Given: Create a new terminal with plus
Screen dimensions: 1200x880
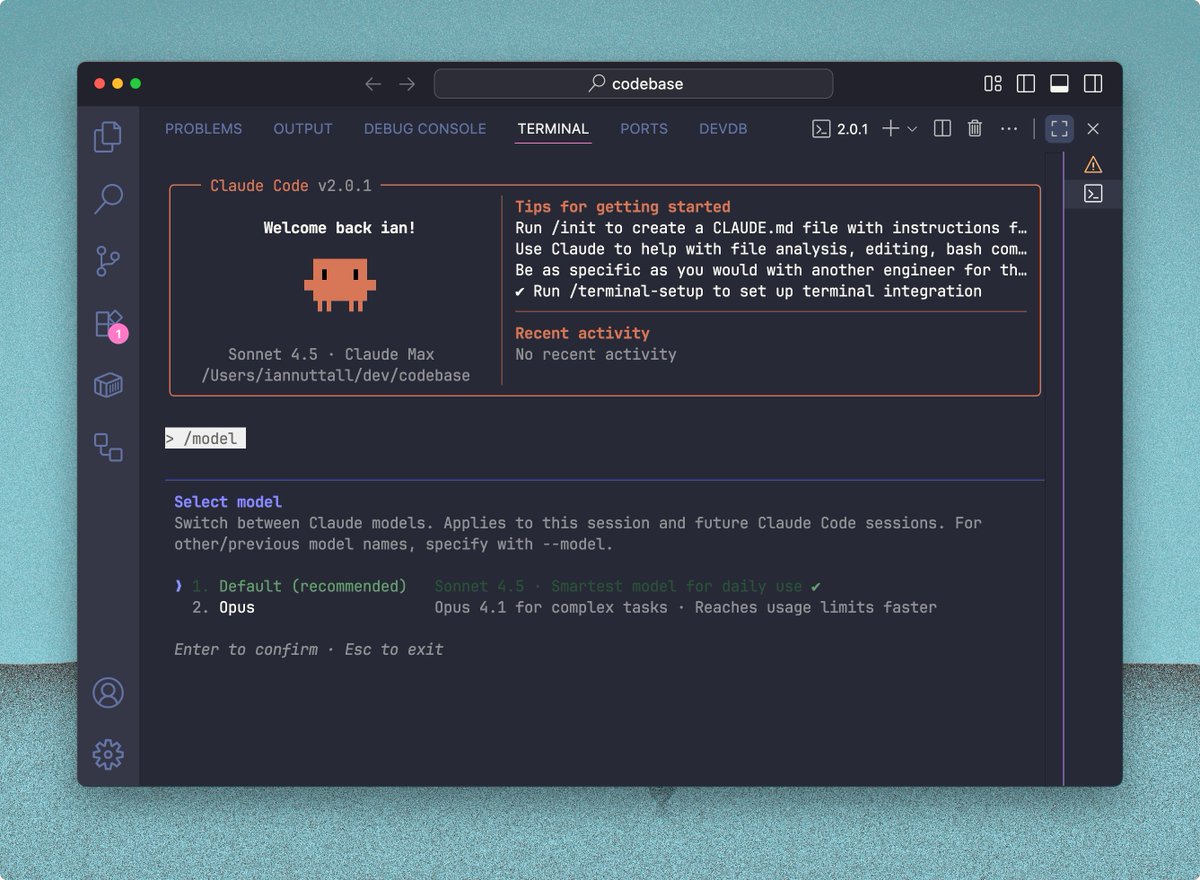Looking at the screenshot, I should [x=890, y=129].
